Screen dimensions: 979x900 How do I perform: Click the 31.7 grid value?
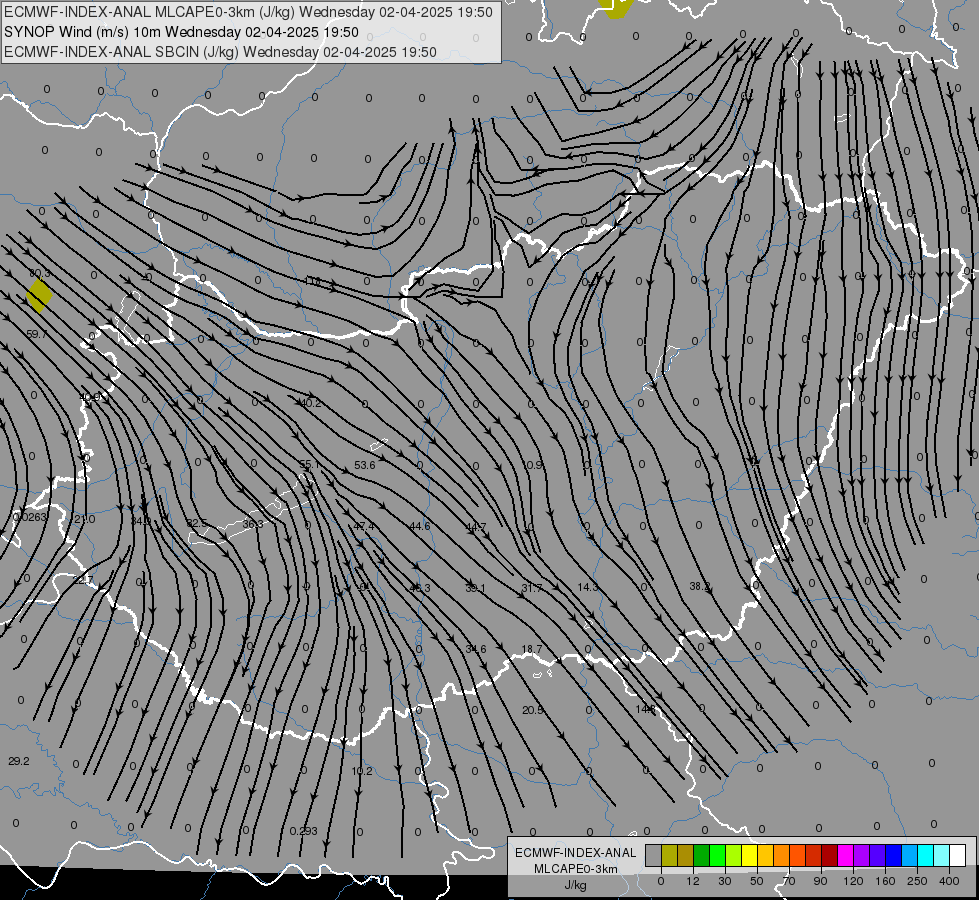[532, 588]
